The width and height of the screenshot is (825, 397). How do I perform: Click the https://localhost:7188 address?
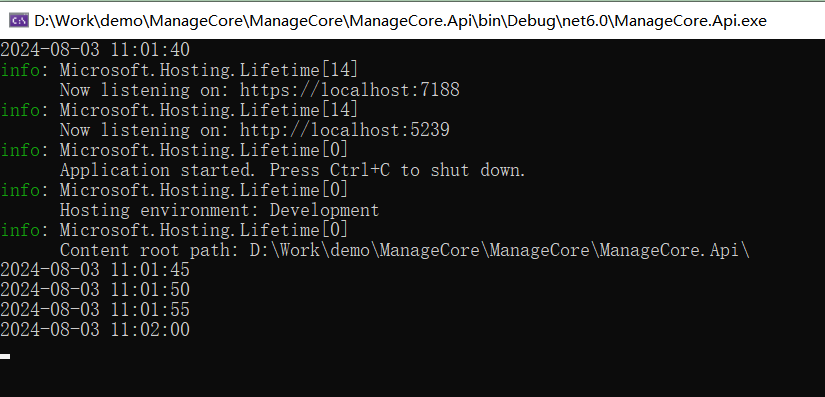click(350, 90)
